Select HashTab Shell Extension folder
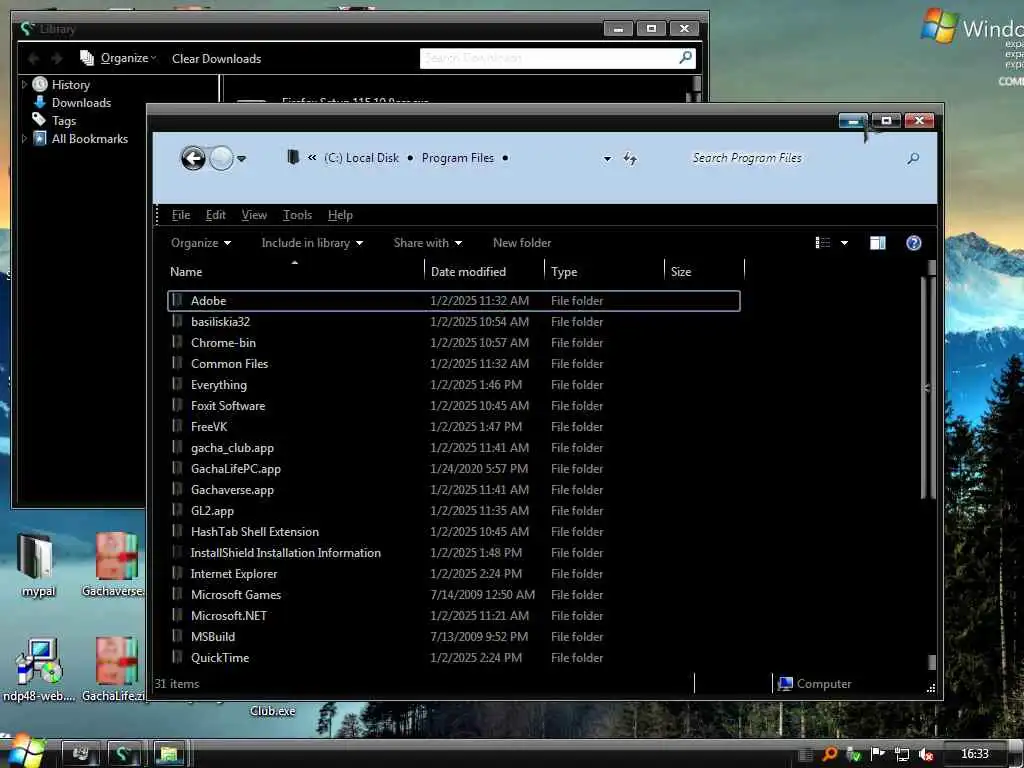The image size is (1024, 768). [x=454, y=532]
